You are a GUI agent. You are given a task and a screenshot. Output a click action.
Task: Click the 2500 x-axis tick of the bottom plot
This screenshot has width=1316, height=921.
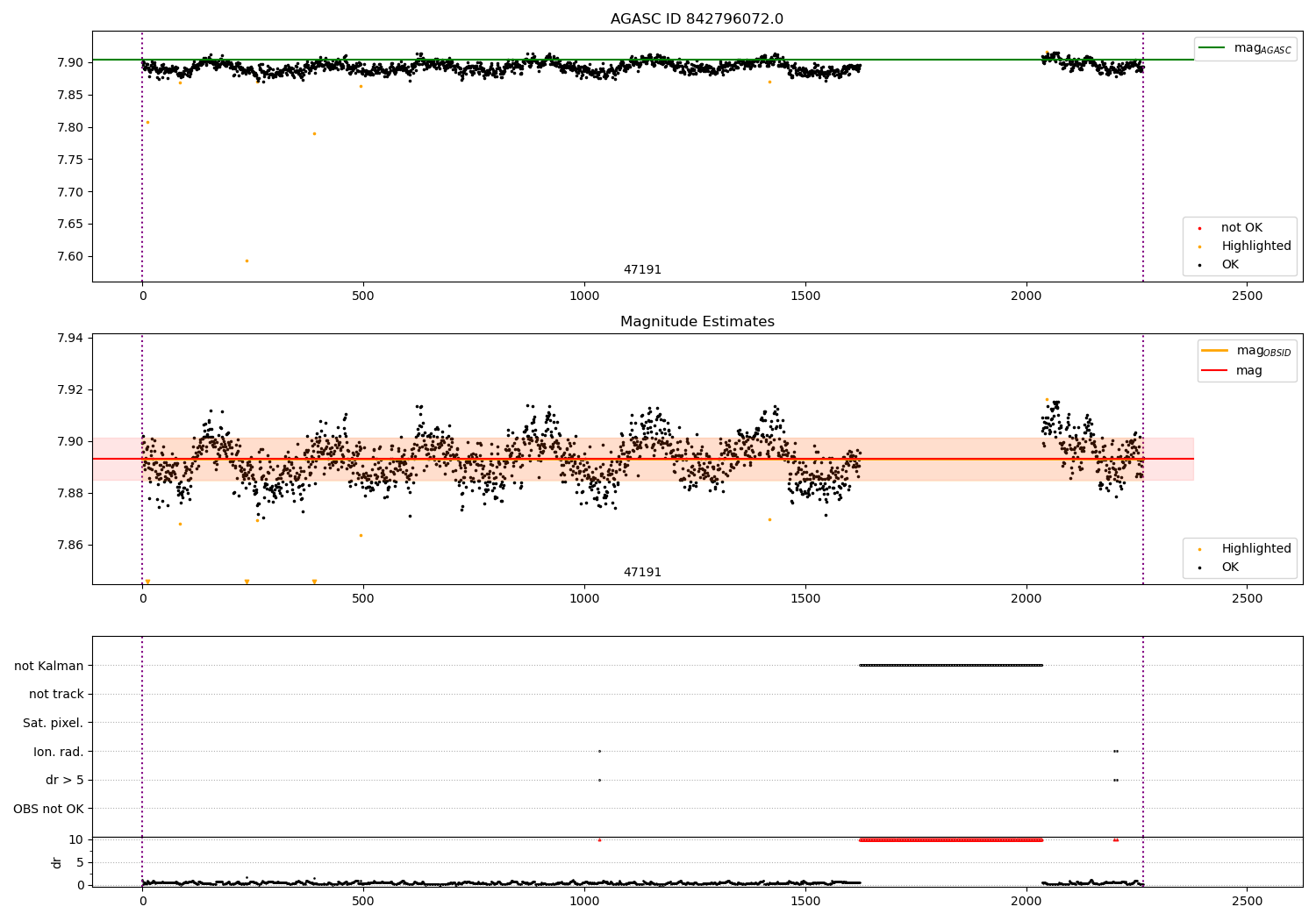point(1247,901)
